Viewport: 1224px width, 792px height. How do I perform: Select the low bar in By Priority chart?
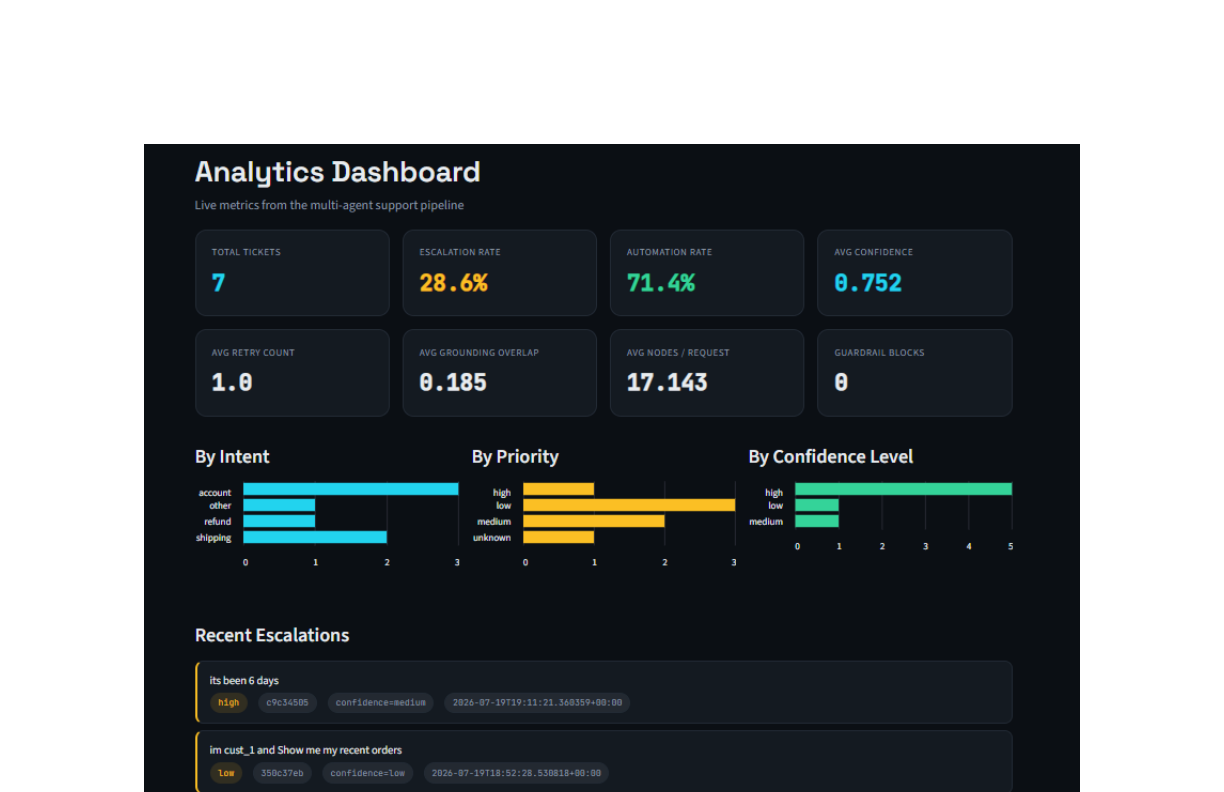(630, 505)
